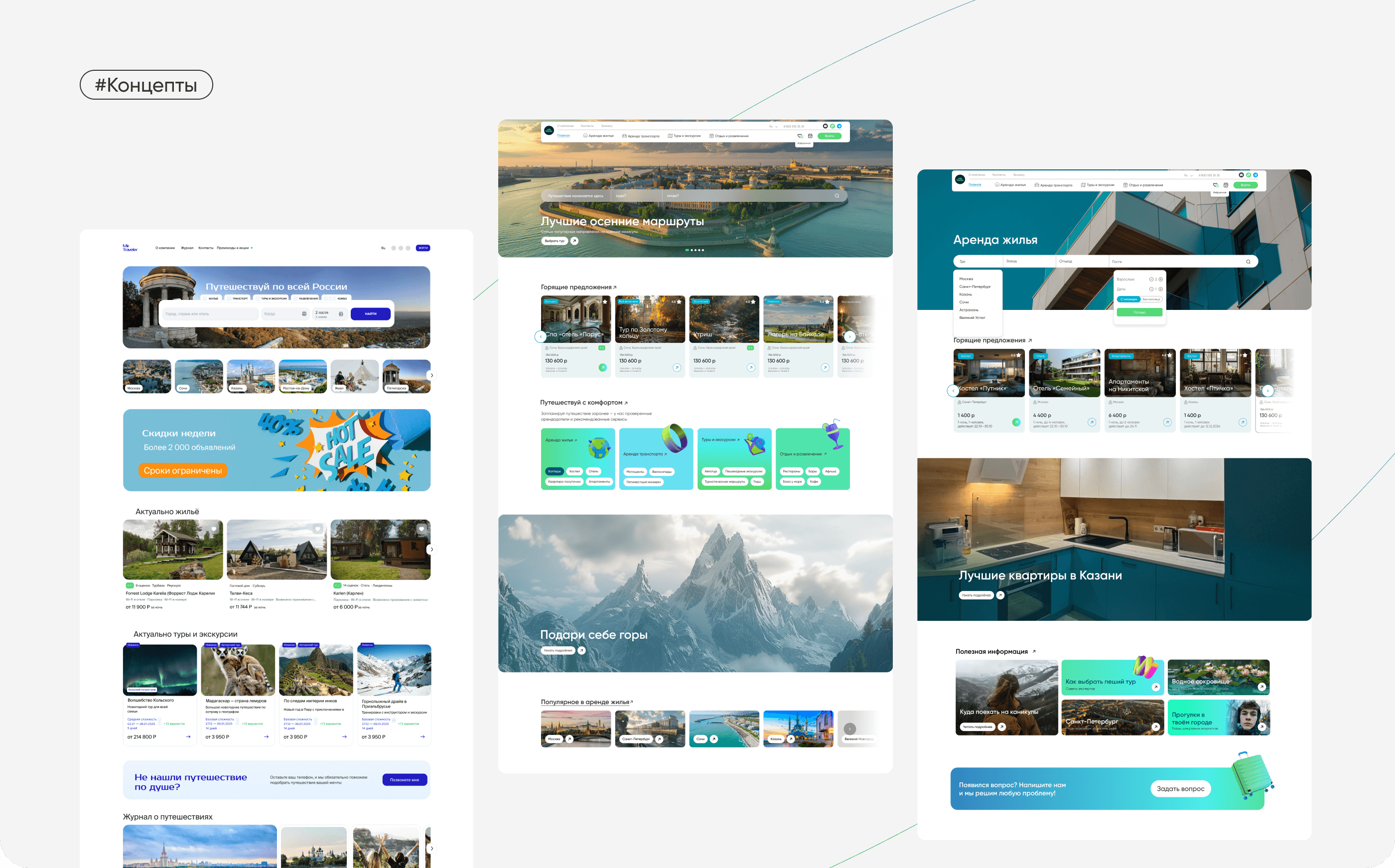Click booking calendar icon in right concept header

tap(1226, 185)
